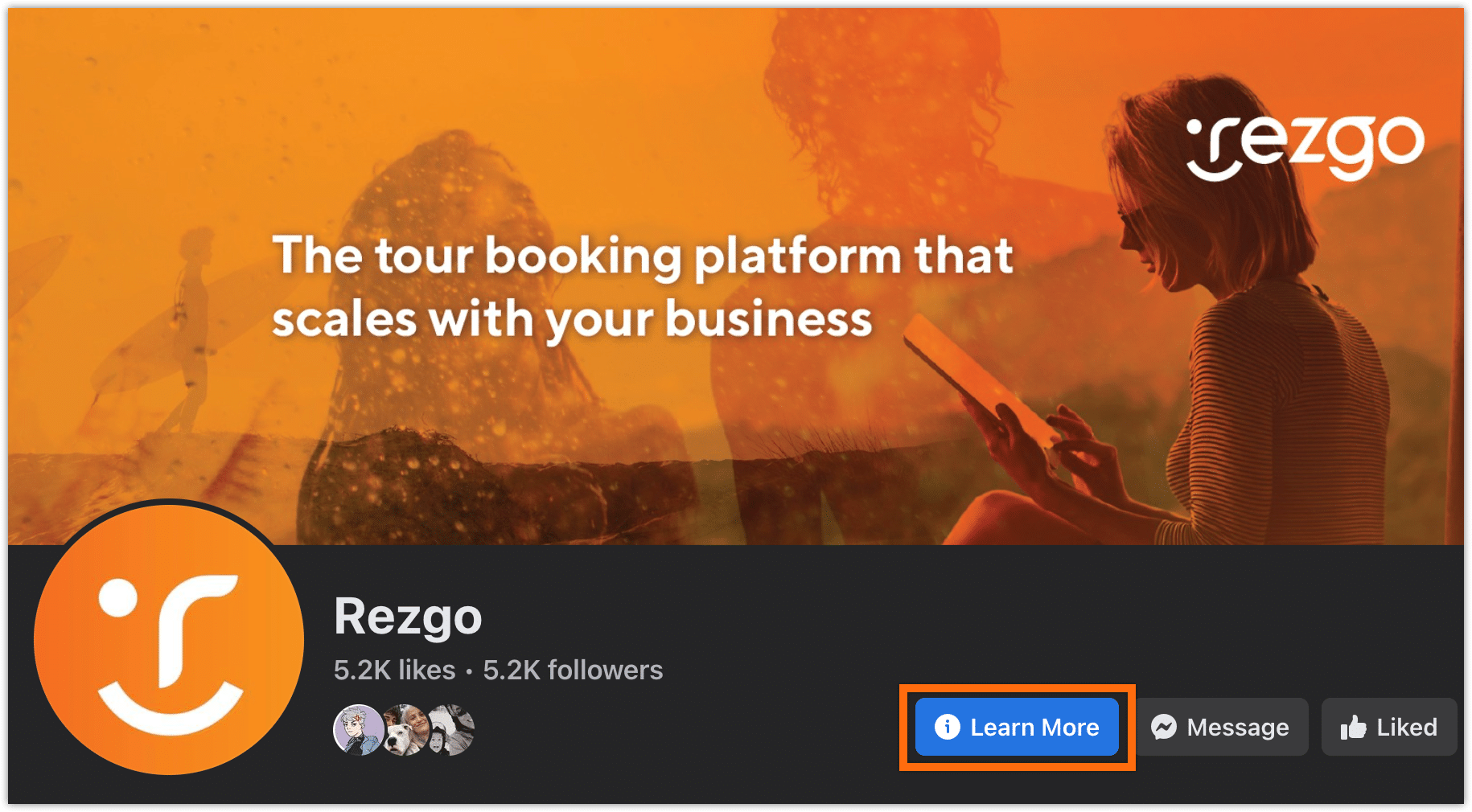Viewport: 1472px width, 812px height.
Task: Toggle the Liked button
Action: pyautogui.click(x=1389, y=727)
